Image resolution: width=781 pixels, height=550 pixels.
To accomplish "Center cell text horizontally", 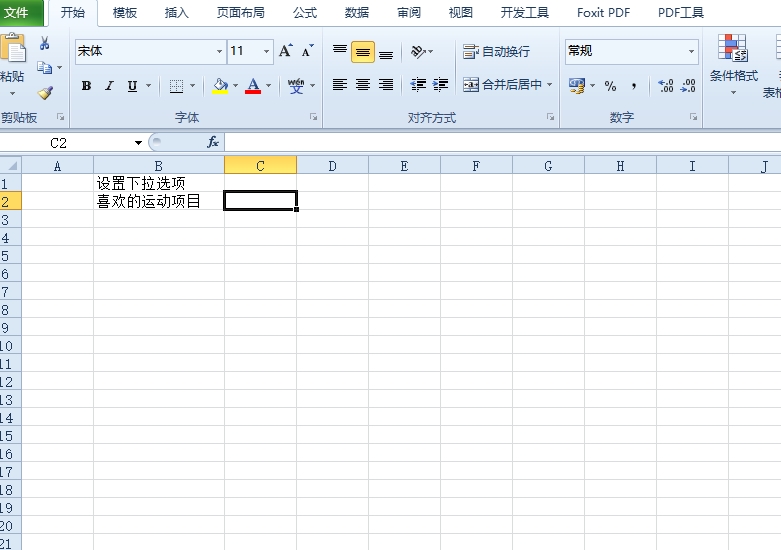I will (363, 85).
